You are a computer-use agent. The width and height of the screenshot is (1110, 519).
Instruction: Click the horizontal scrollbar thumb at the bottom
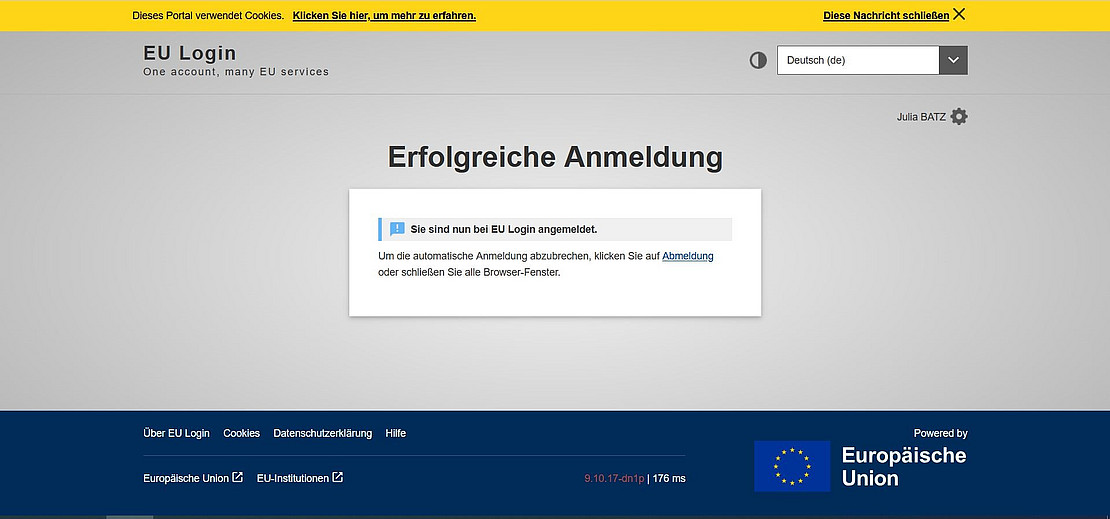pyautogui.click(x=130, y=516)
